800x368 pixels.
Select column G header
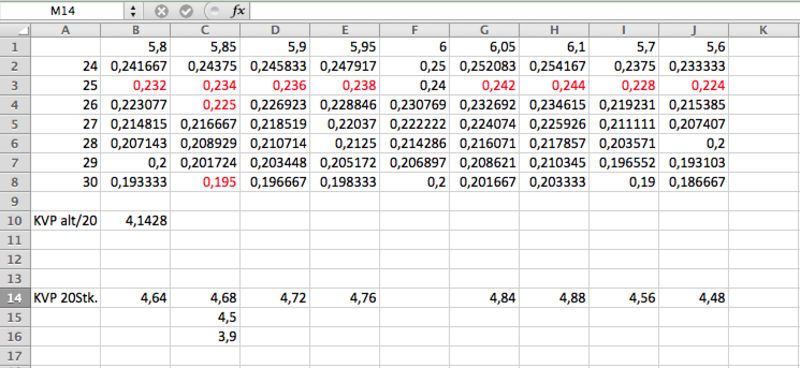[484, 31]
